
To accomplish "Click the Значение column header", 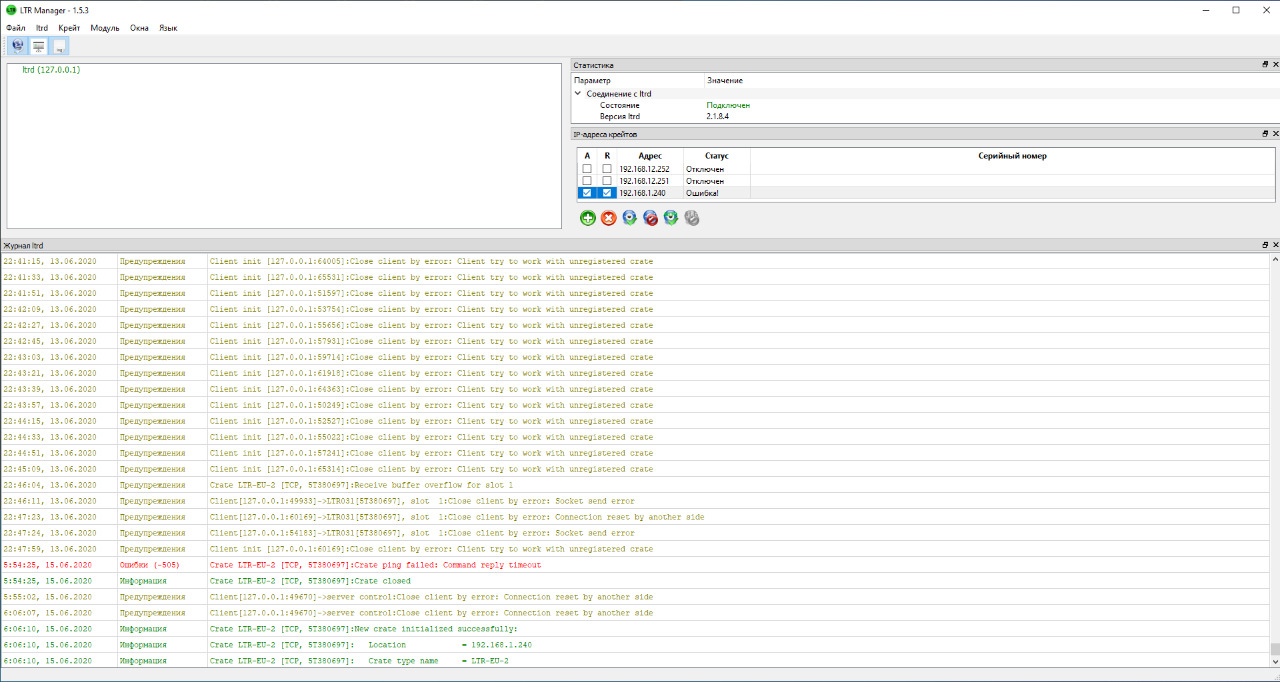I will [x=990, y=80].
